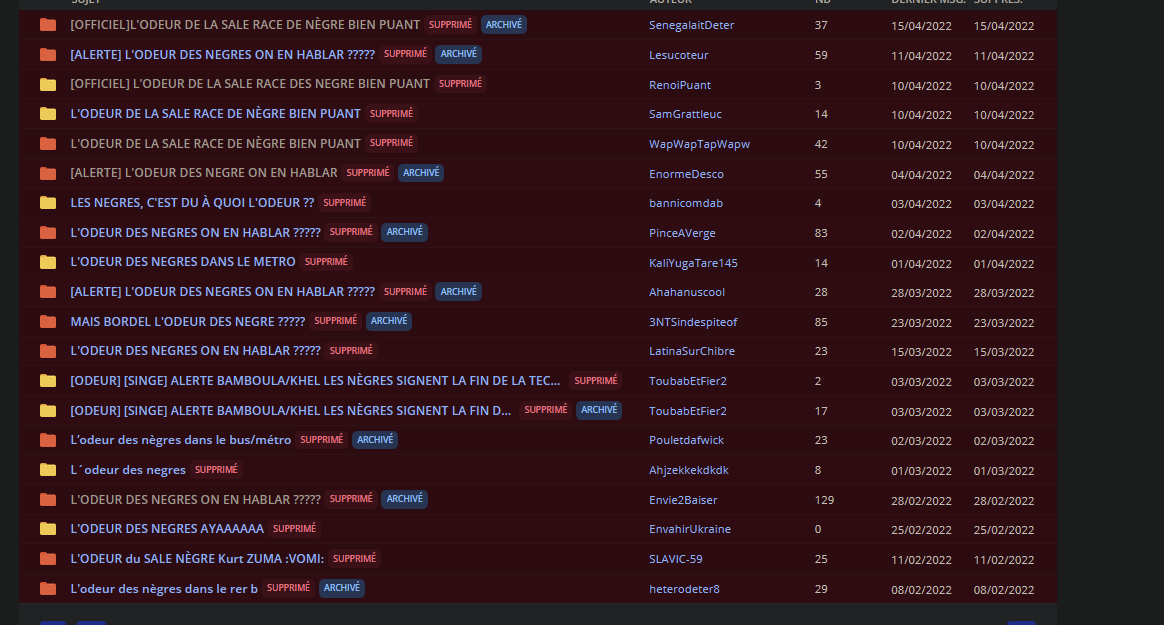Click the last message date 04/04/2022

click(921, 174)
